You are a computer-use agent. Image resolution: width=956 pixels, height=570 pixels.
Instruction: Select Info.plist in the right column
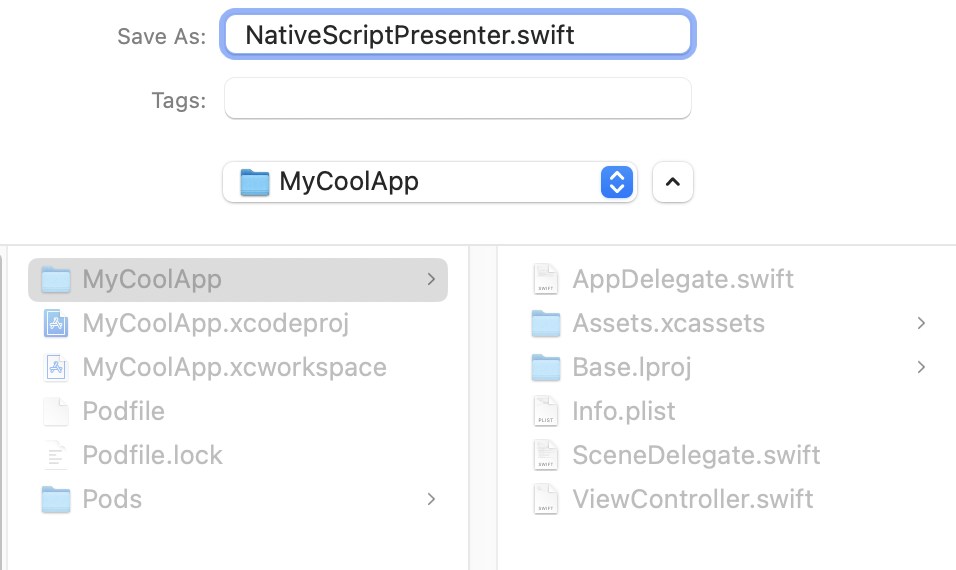(x=624, y=411)
